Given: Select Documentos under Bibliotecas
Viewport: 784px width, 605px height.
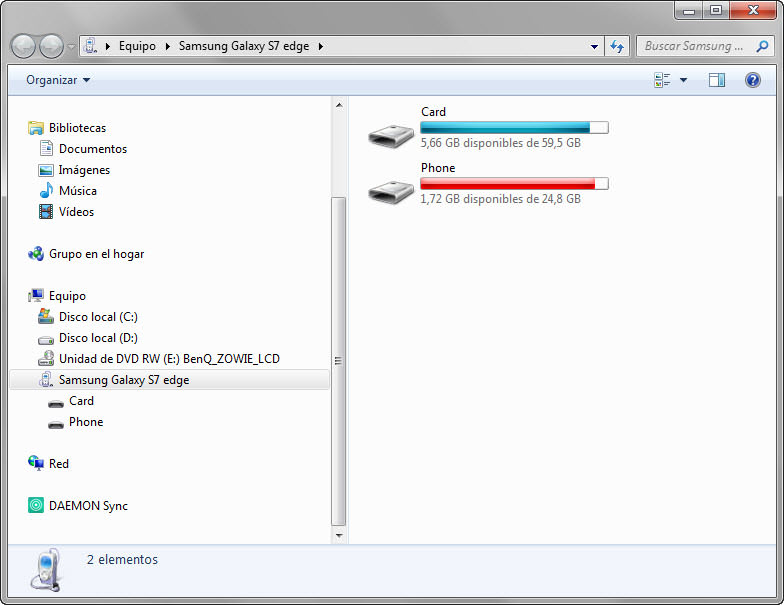Looking at the screenshot, I should (92, 149).
